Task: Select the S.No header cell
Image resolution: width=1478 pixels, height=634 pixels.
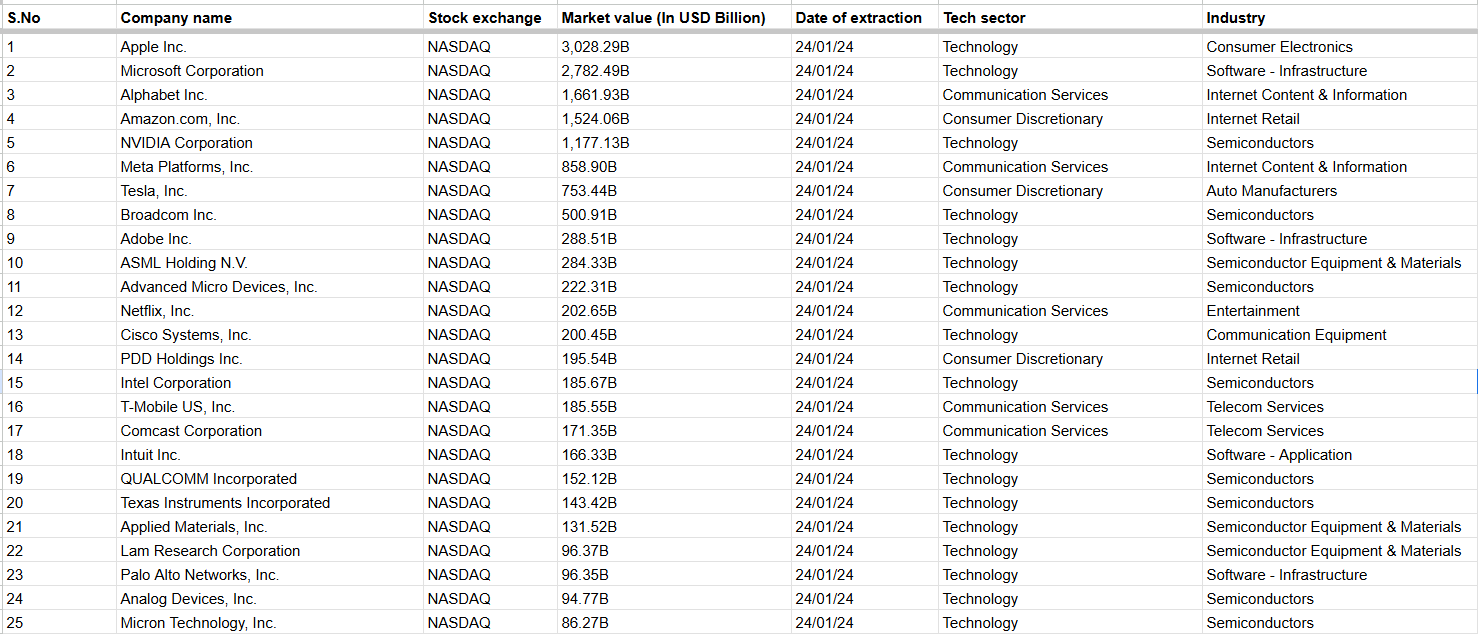Action: click(x=59, y=17)
